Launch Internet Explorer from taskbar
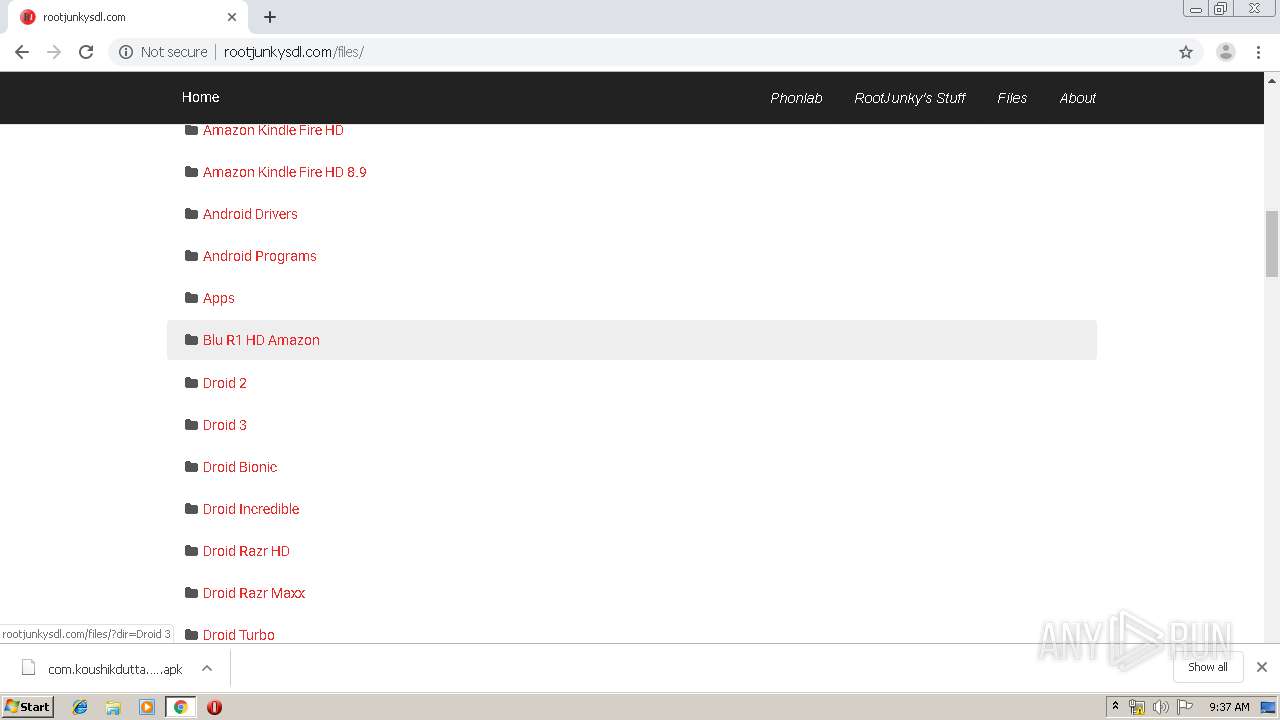 pos(80,707)
